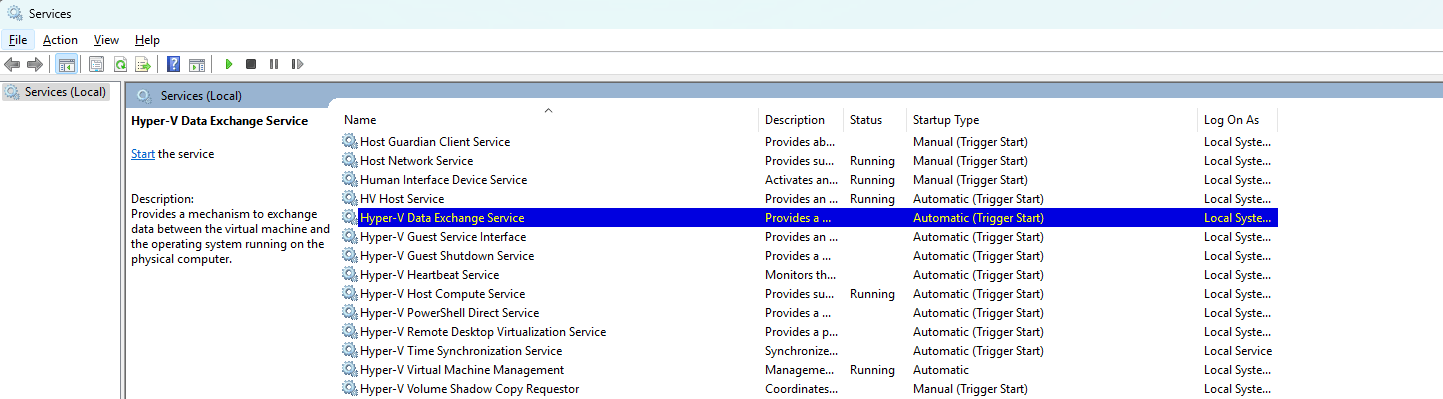The image size is (1443, 399).
Task: Select Hyper-V Host Compute Service name
Action: click(x=443, y=294)
